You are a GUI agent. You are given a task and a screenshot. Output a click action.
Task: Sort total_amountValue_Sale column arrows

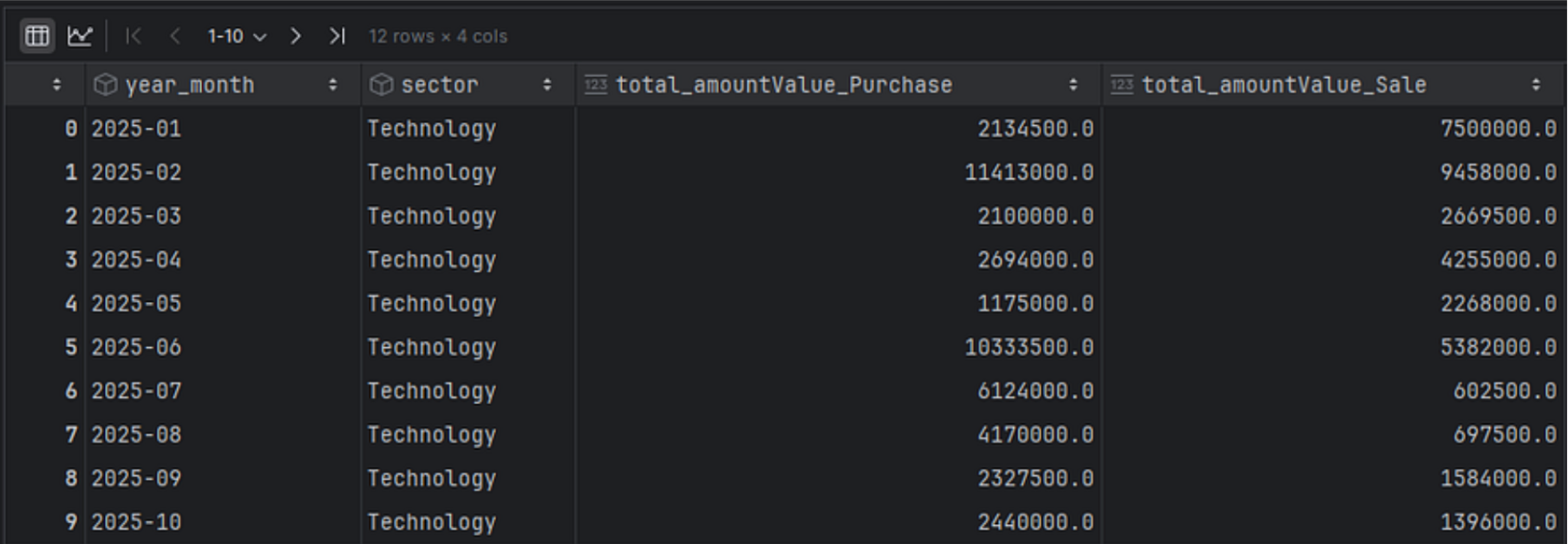click(1536, 85)
